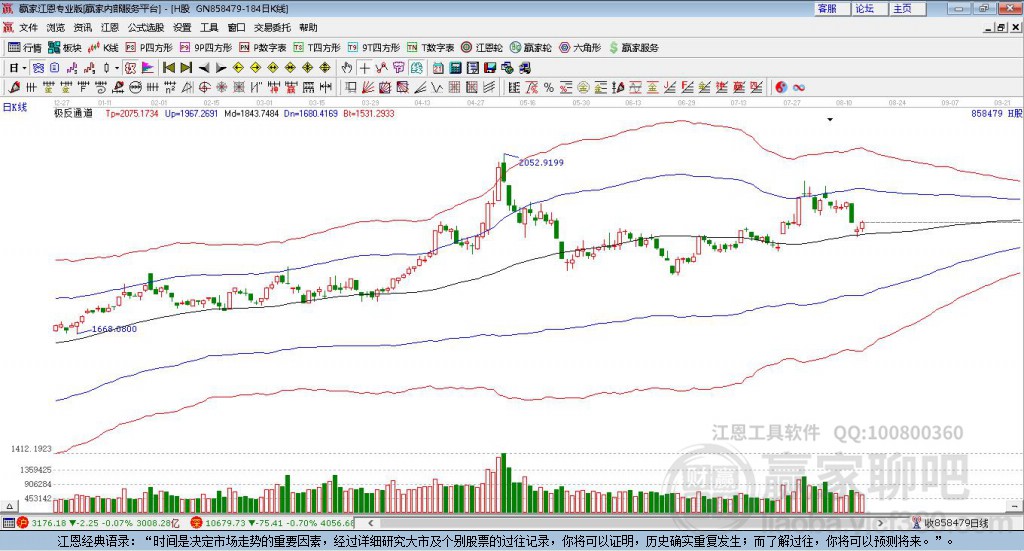The width and height of the screenshot is (1024, 551).
Task: Click the calculator icon in toolbar
Action: 456,68
